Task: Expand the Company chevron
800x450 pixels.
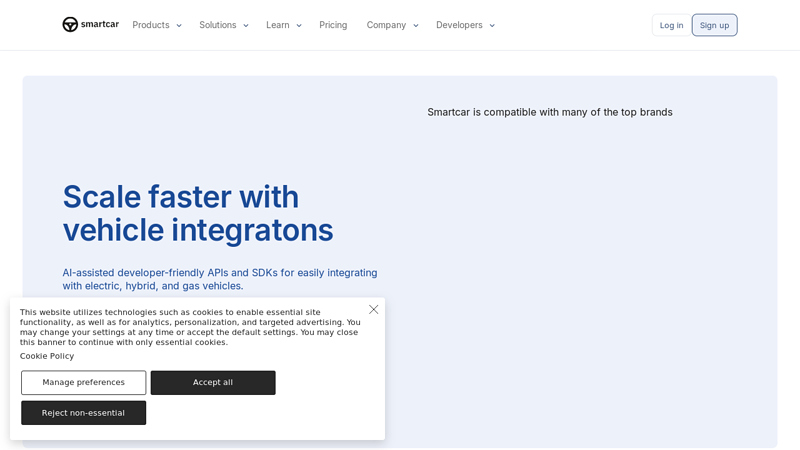Action: pyautogui.click(x=416, y=26)
